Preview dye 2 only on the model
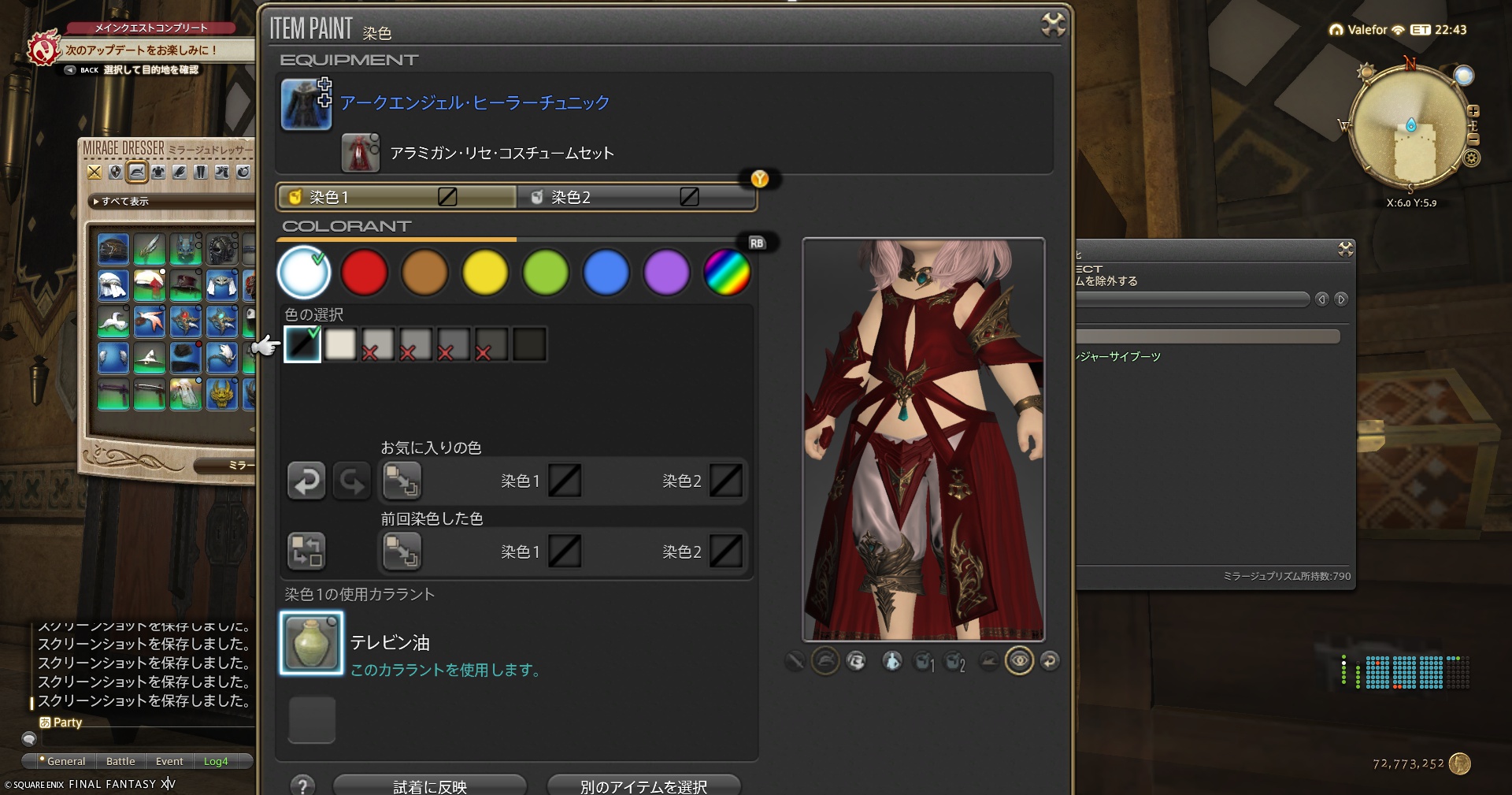The image size is (1512, 795). click(954, 662)
